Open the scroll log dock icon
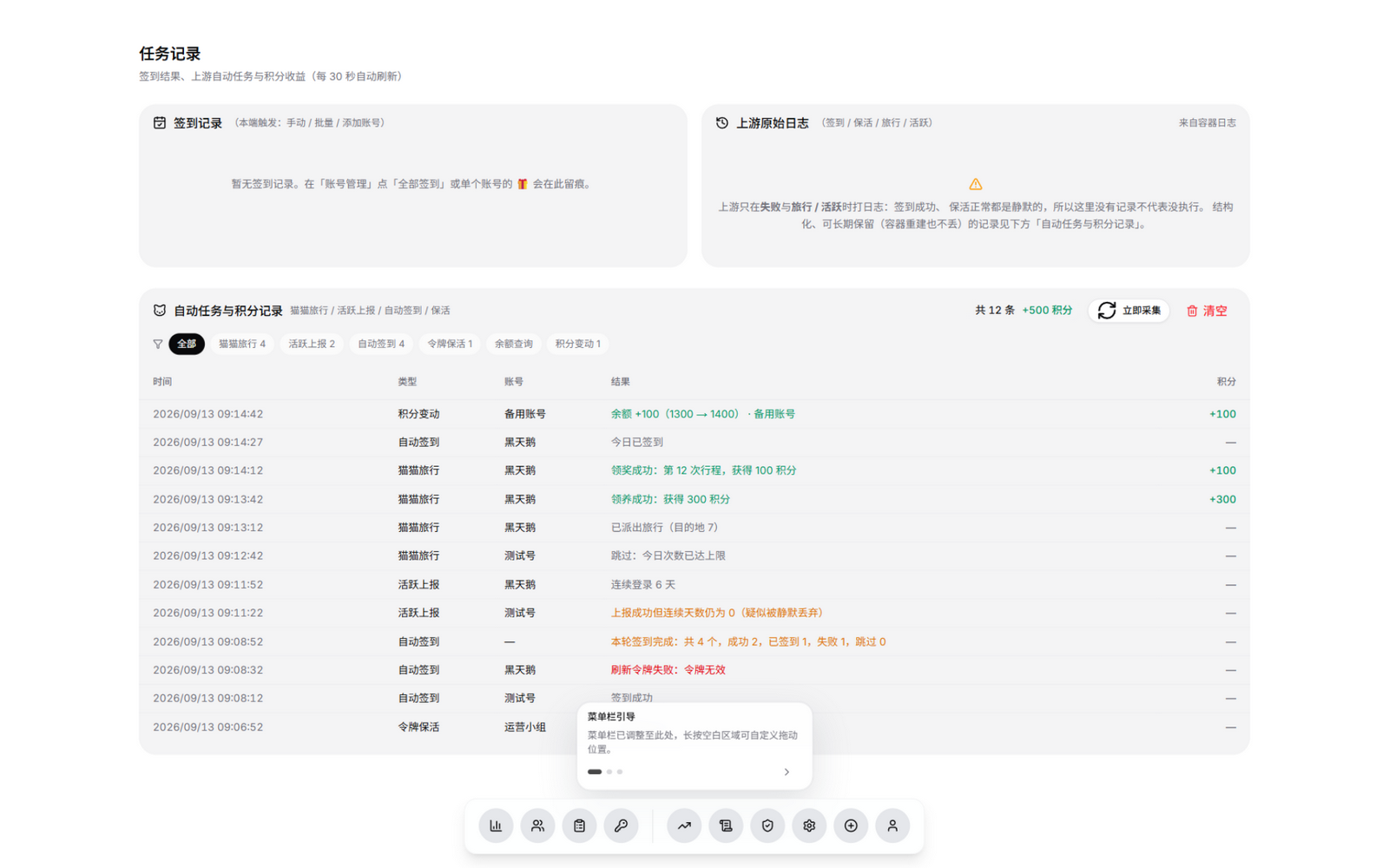Screen dimensions: 1389x868 pos(726,825)
